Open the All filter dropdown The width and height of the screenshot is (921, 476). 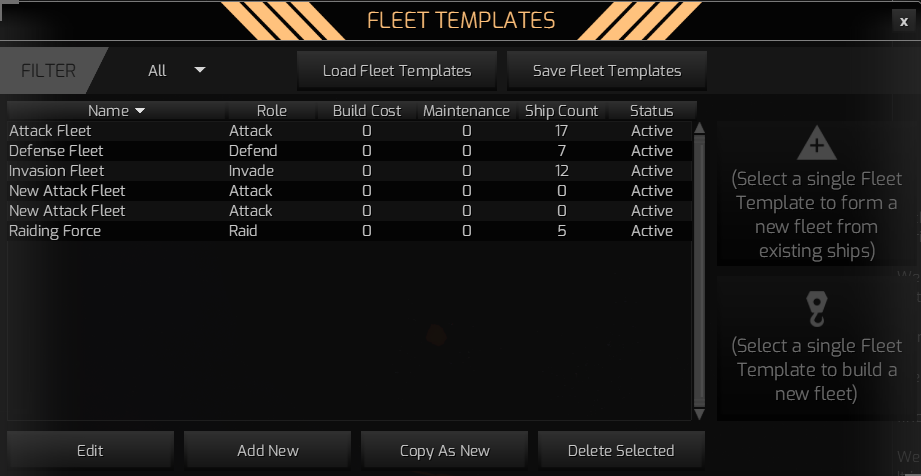coord(177,70)
